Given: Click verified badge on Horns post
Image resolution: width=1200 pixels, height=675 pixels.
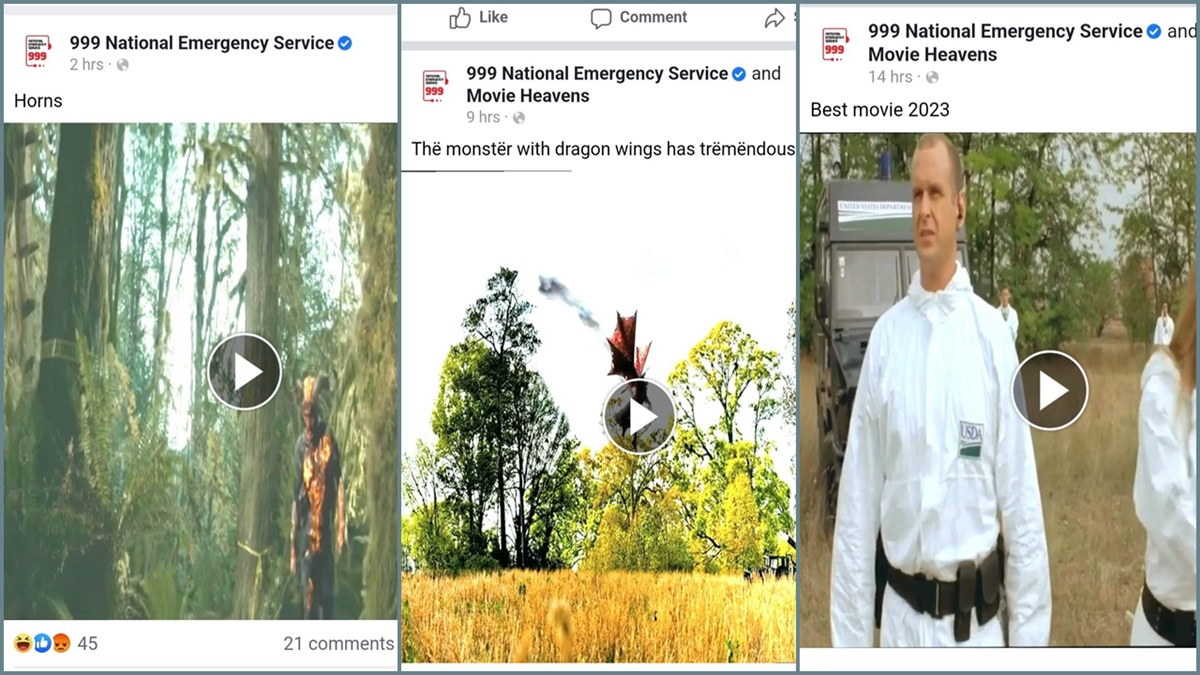Looking at the screenshot, I should pyautogui.click(x=345, y=43).
